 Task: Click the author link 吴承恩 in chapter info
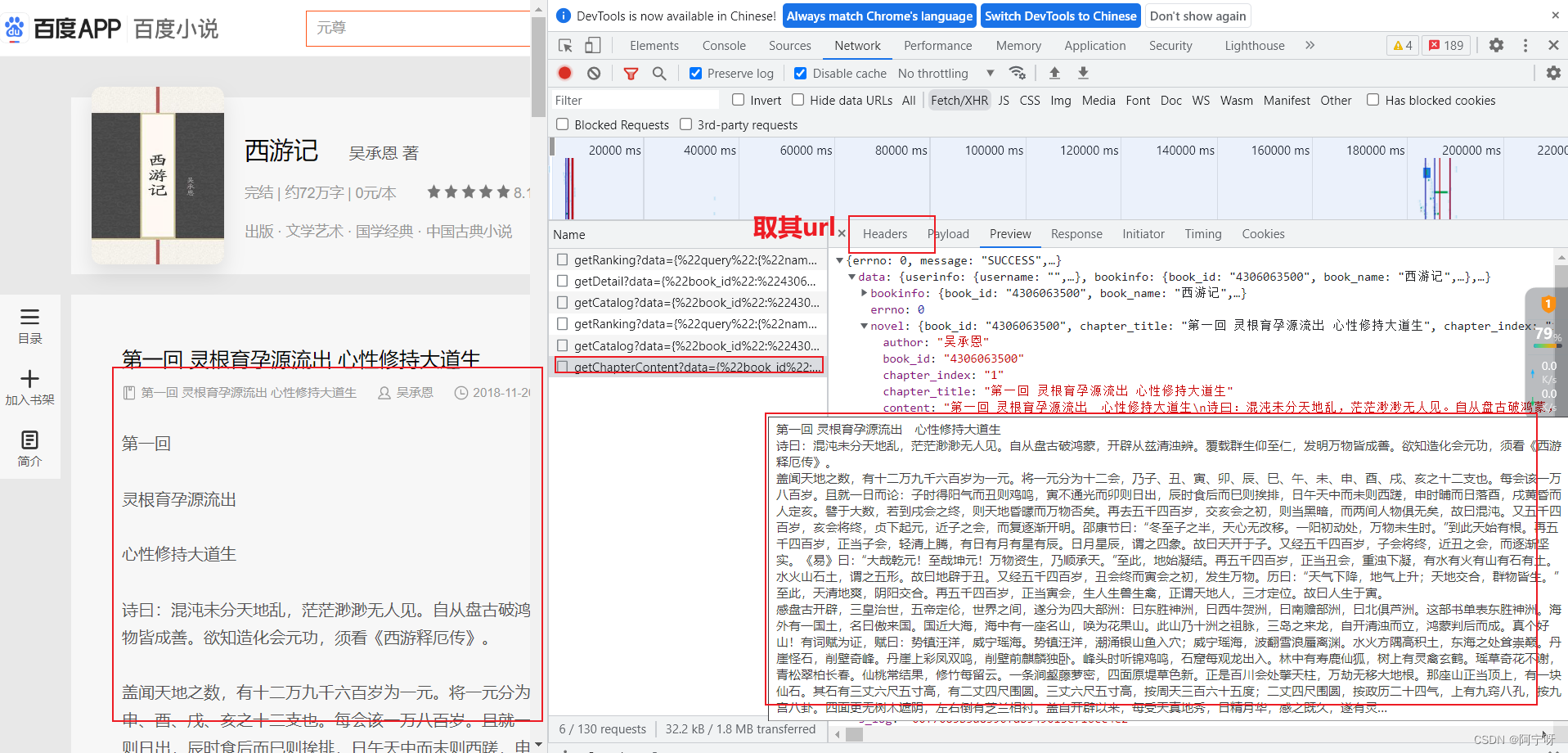click(x=415, y=393)
